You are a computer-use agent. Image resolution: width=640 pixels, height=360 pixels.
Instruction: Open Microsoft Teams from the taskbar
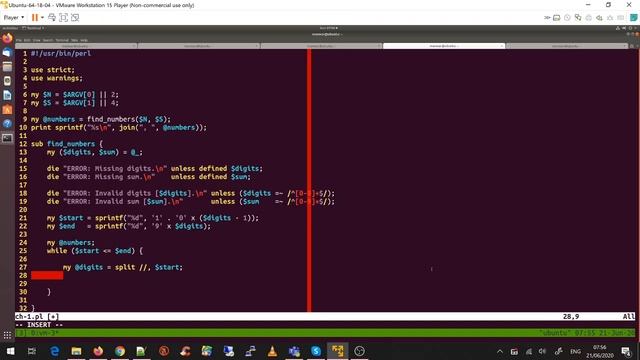coord(294,351)
